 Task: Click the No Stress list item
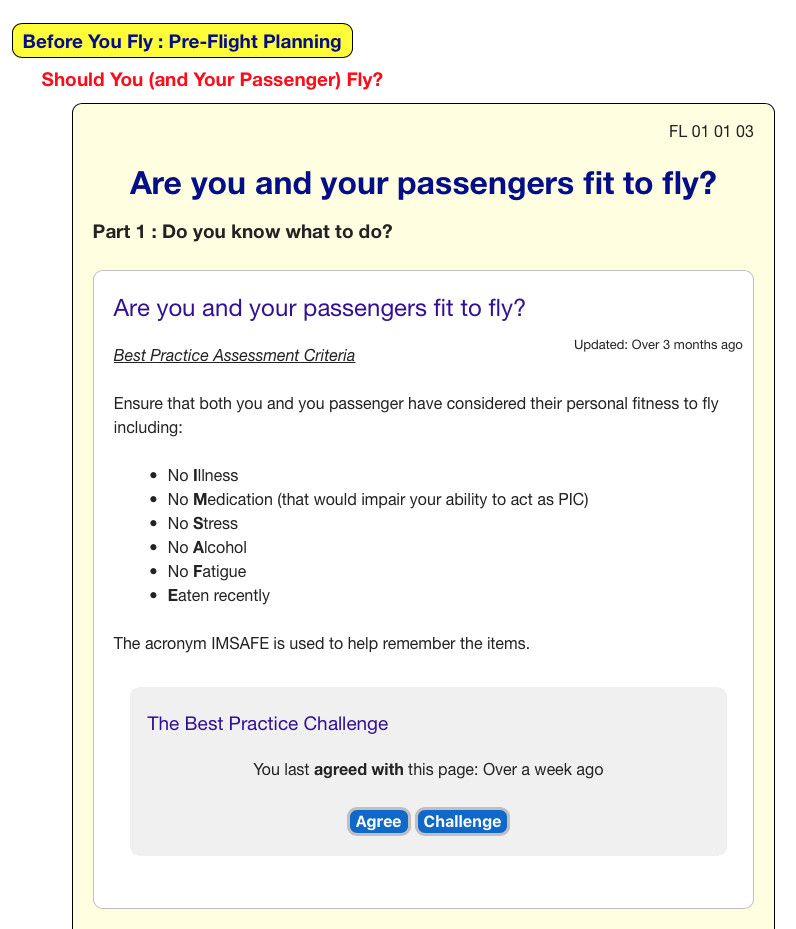click(203, 524)
